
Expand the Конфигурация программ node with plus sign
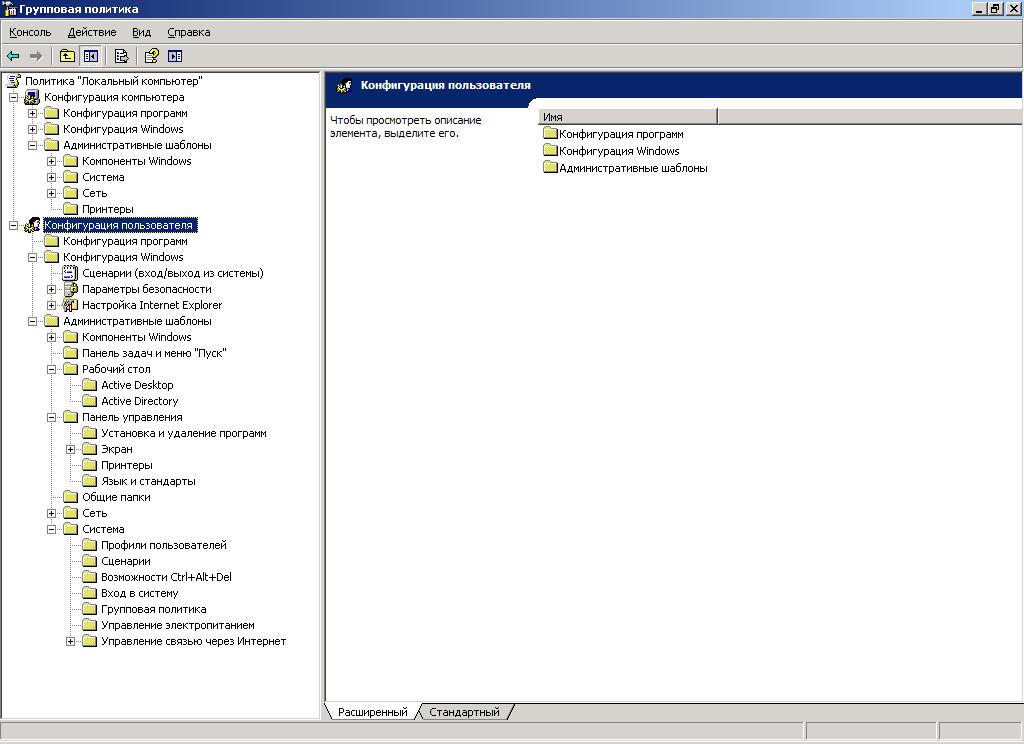32,114
